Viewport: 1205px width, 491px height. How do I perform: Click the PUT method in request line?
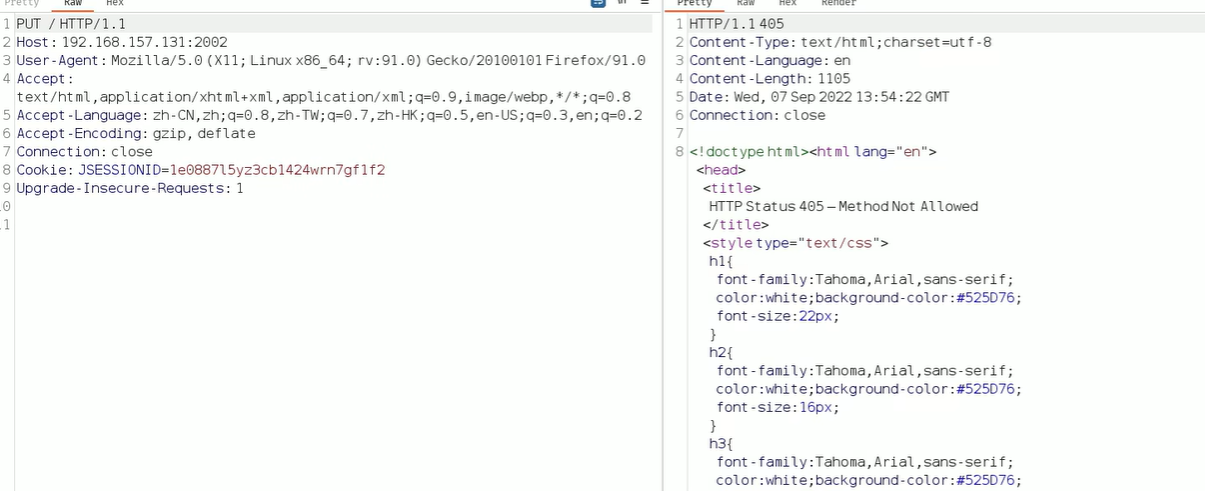pos(29,23)
